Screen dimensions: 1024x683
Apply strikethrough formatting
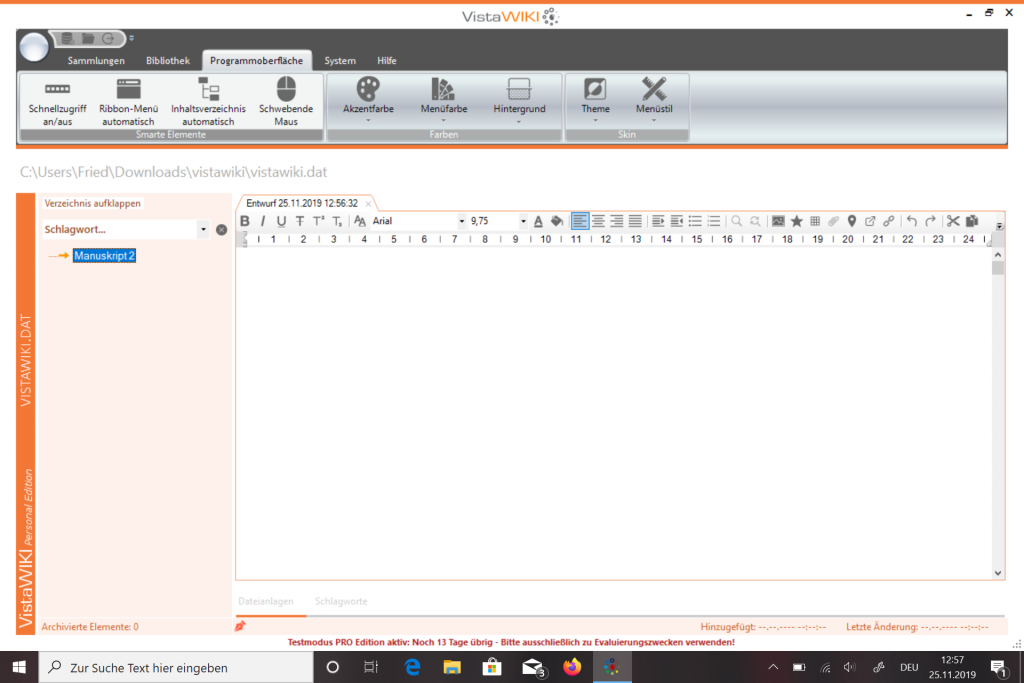pos(300,221)
